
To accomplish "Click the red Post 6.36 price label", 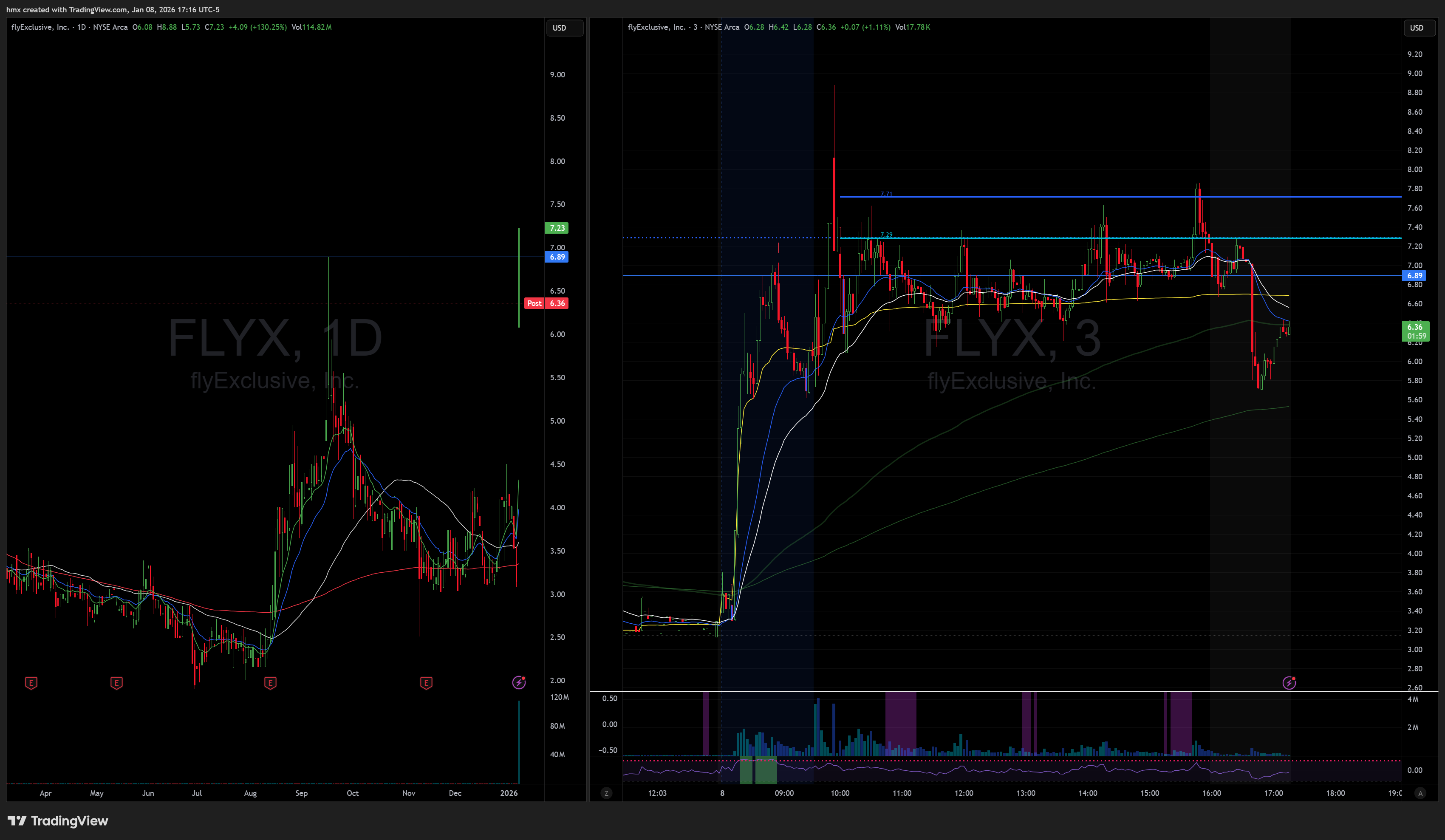I will (546, 303).
